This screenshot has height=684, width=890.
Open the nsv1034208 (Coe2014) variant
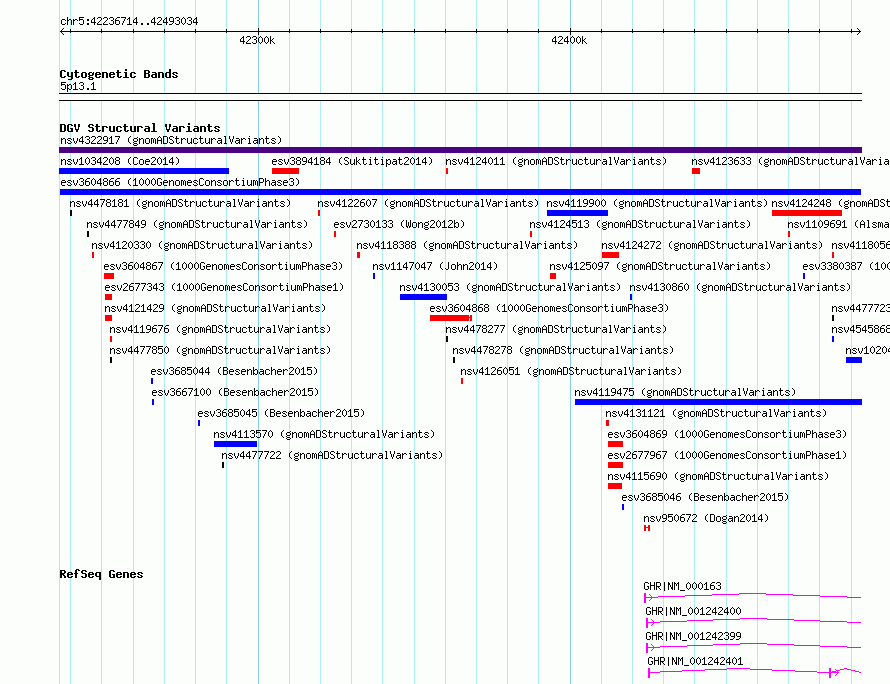coord(120,161)
